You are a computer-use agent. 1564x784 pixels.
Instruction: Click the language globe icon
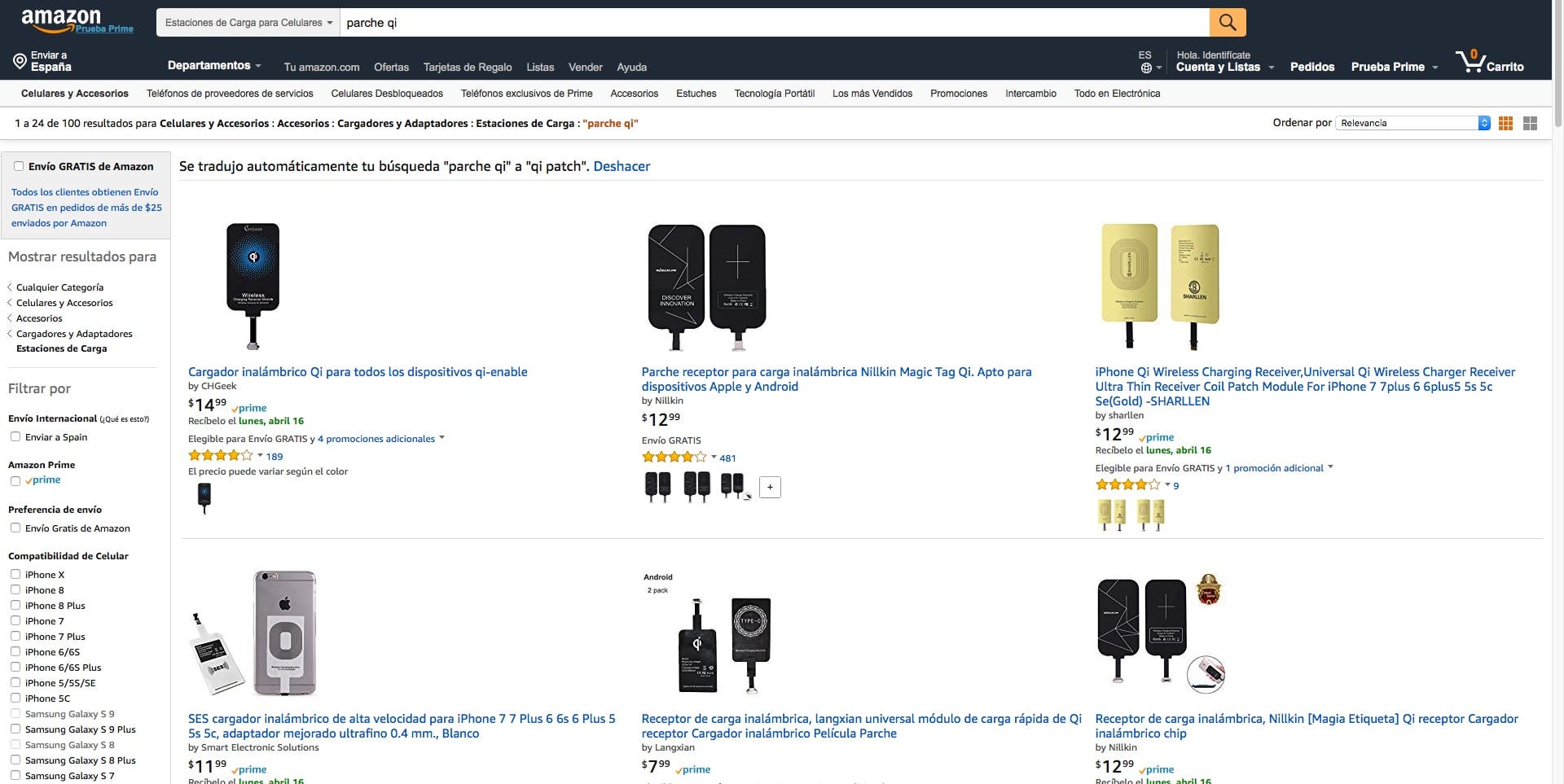click(x=1145, y=68)
